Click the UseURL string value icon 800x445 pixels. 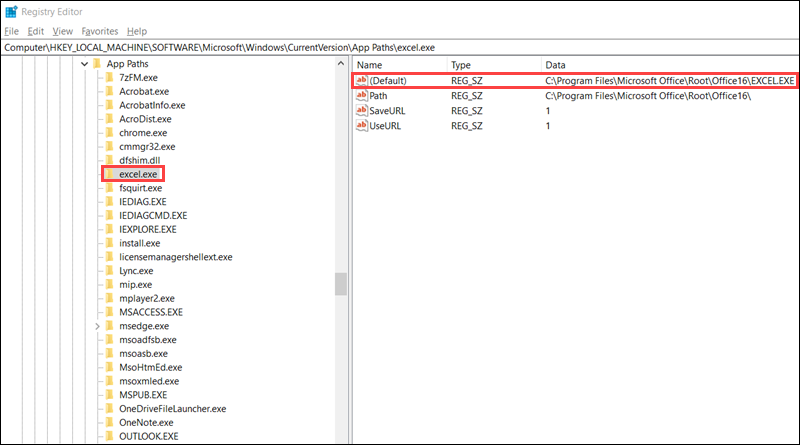(x=362, y=126)
